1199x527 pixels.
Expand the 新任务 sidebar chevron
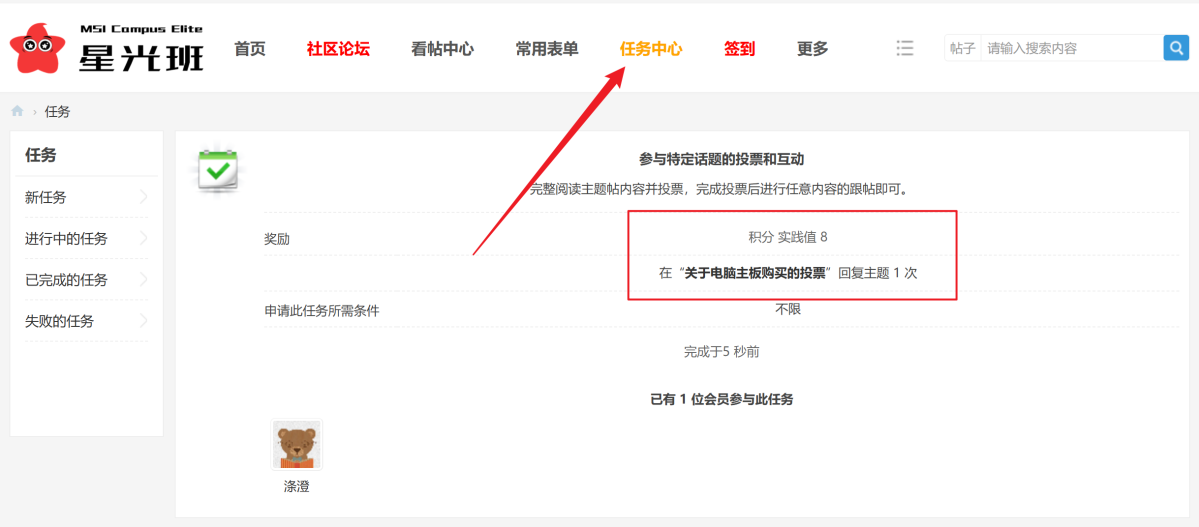143,197
